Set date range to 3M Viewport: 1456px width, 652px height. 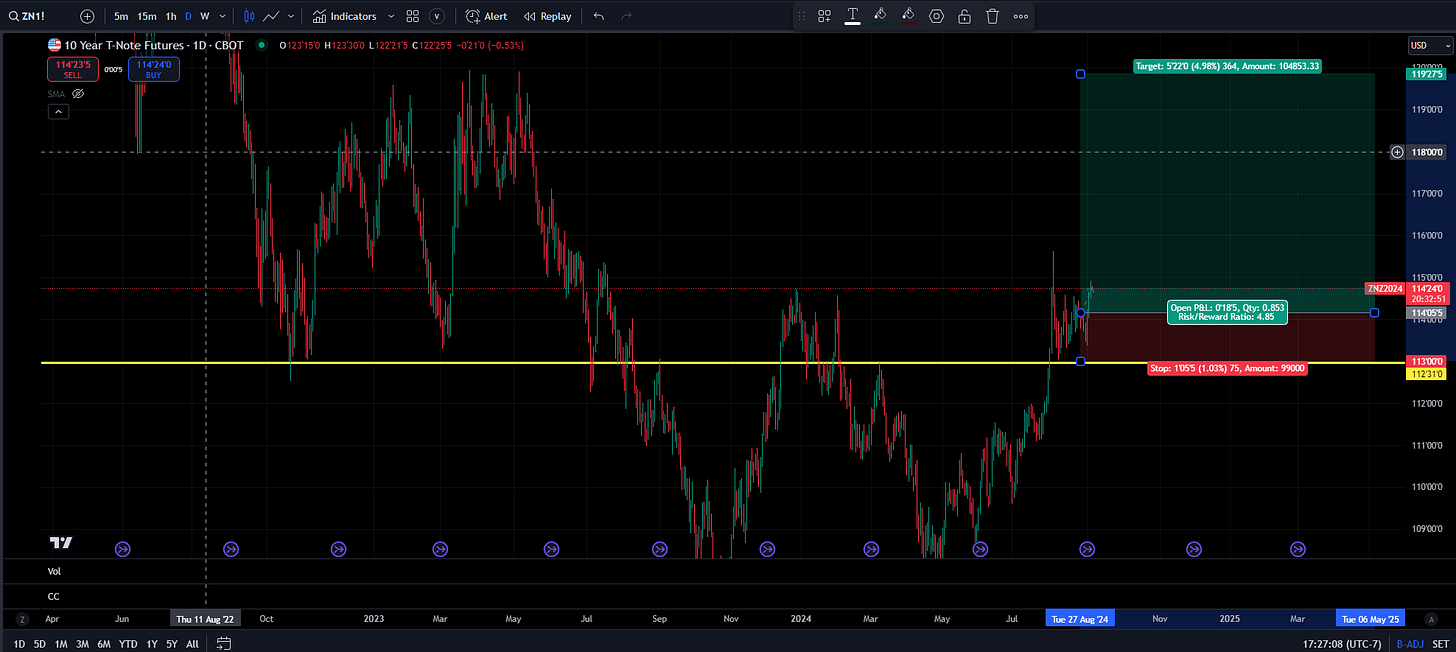point(82,643)
